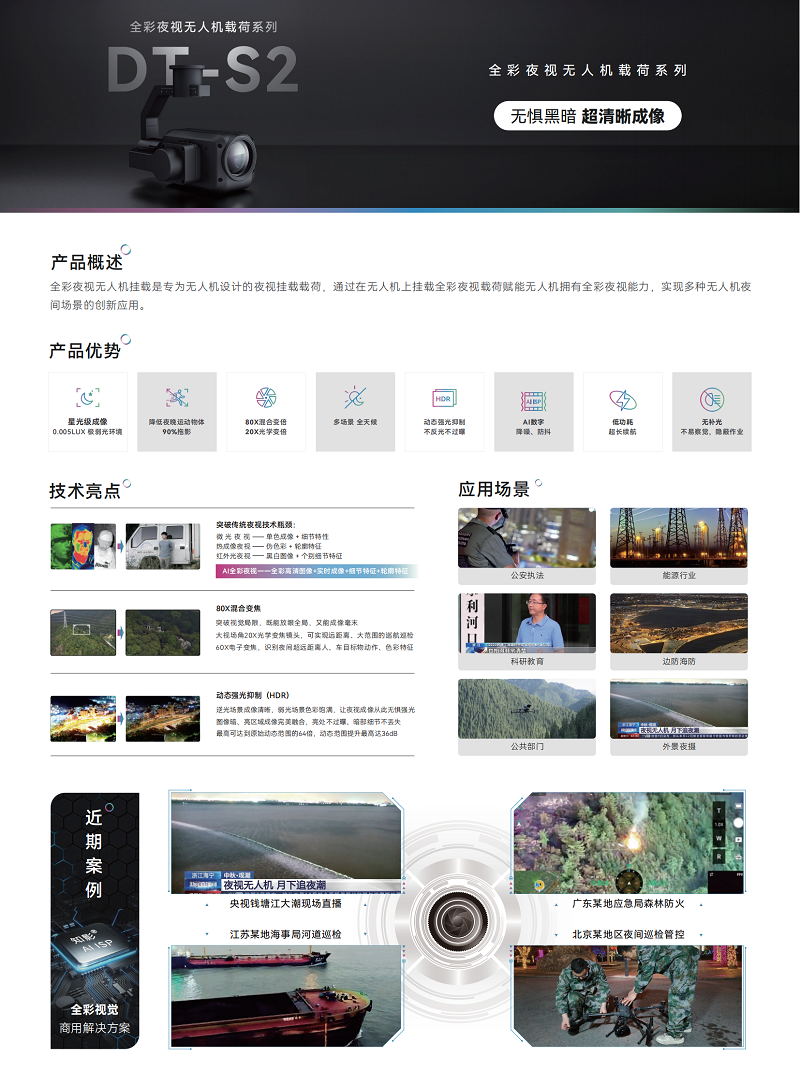
Task: Open the 能源行业 power tower image
Action: pyautogui.click(x=678, y=538)
